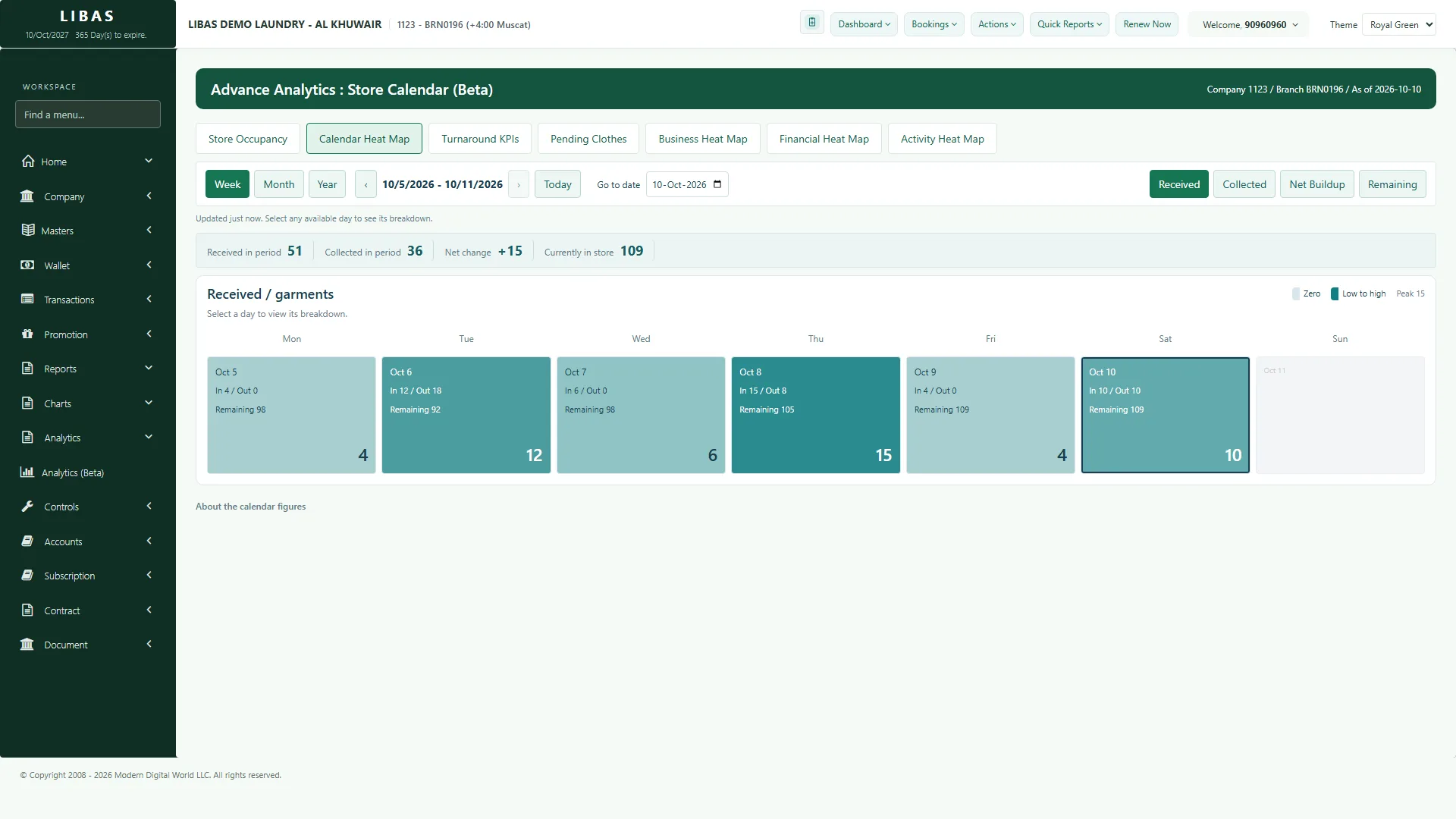Click the Analytics (Beta) bar chart icon

27,472
